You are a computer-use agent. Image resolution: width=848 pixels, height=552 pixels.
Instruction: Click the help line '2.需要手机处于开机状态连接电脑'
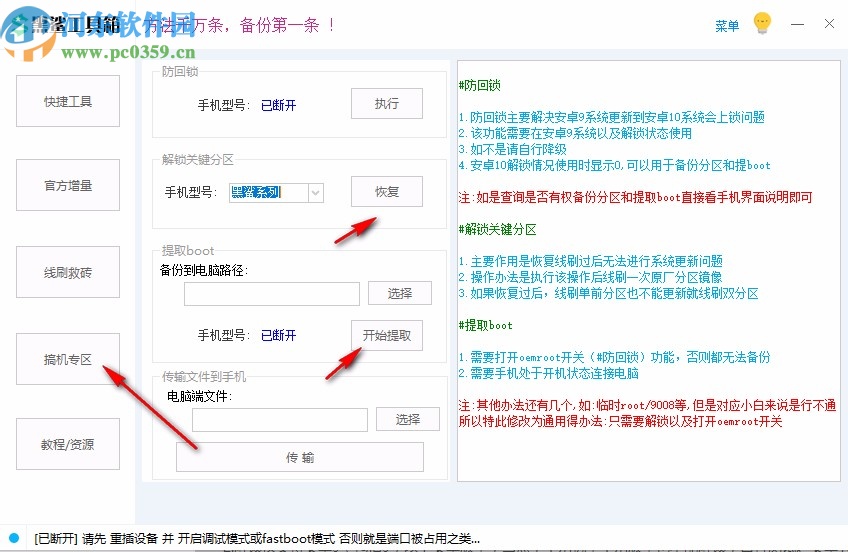coord(548,373)
